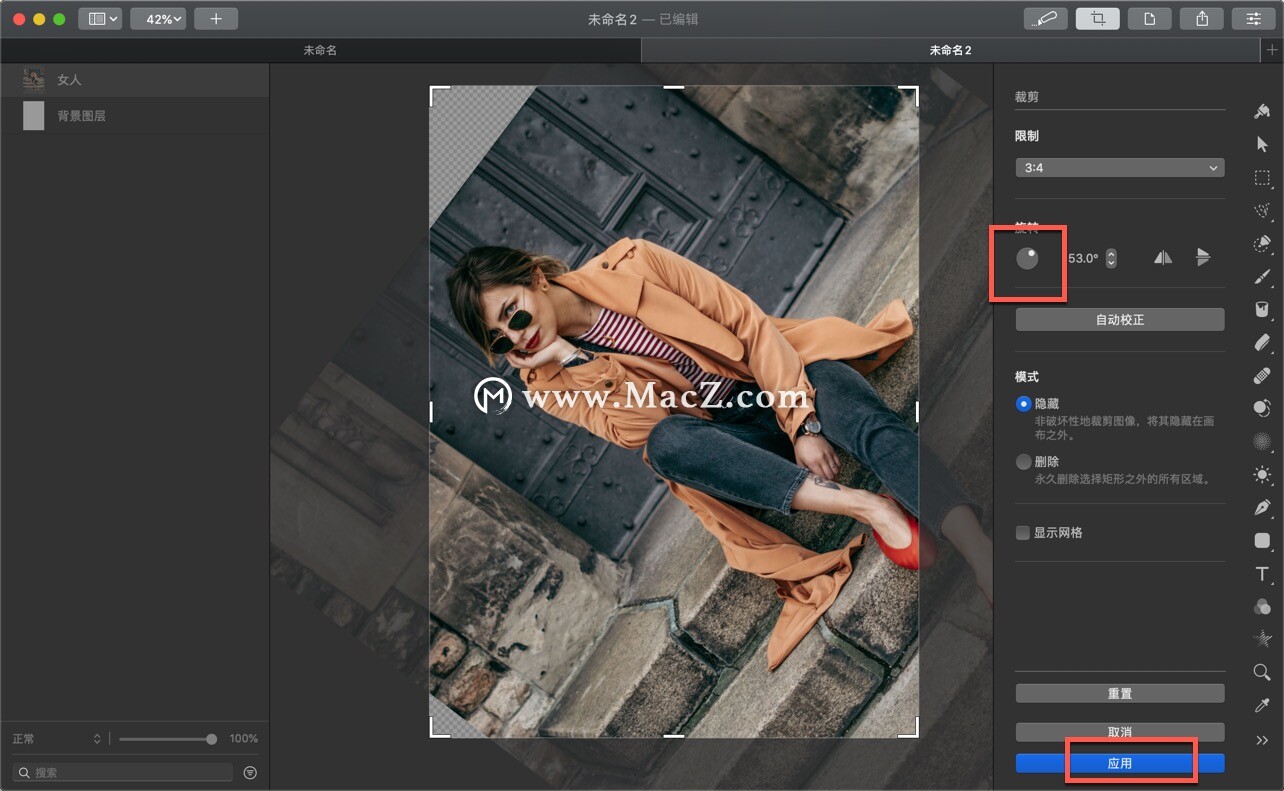Select the Arrange arrow tool
1284x791 pixels.
(1262, 144)
